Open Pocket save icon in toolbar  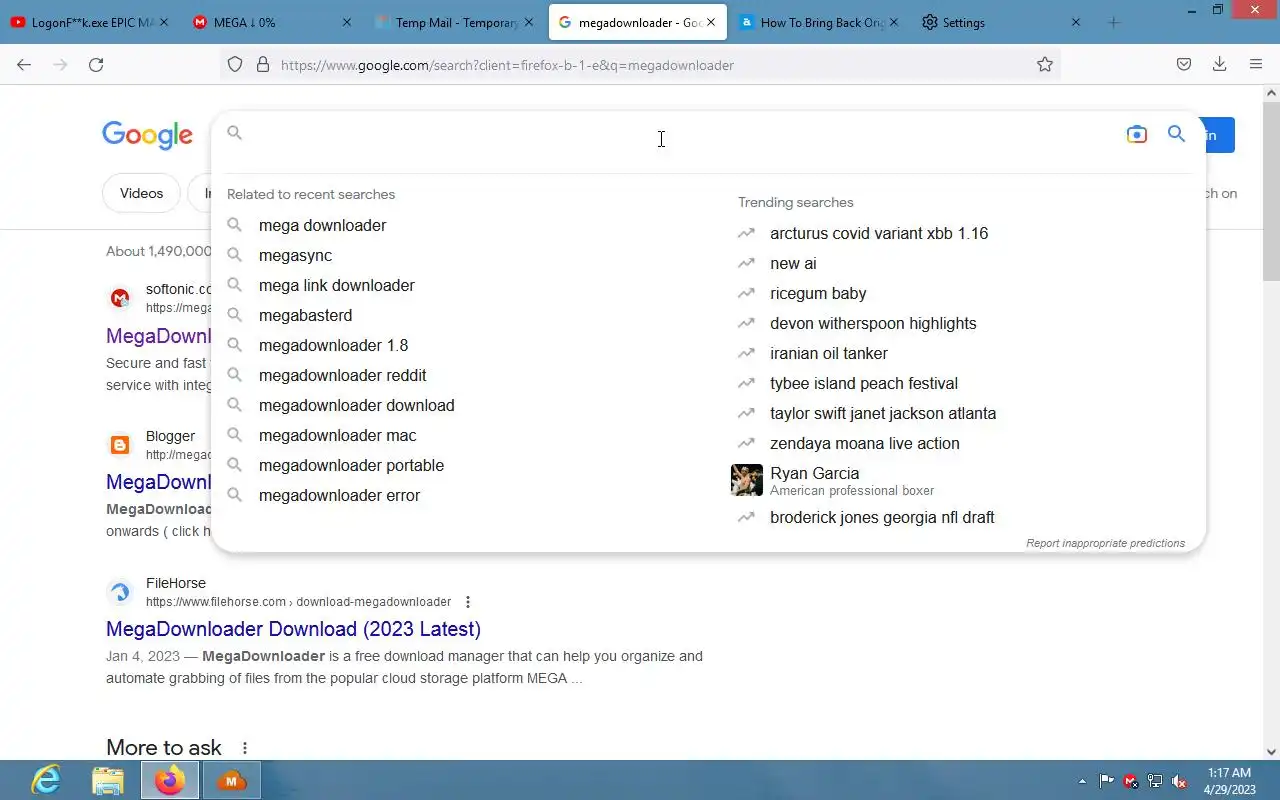coord(1184,65)
